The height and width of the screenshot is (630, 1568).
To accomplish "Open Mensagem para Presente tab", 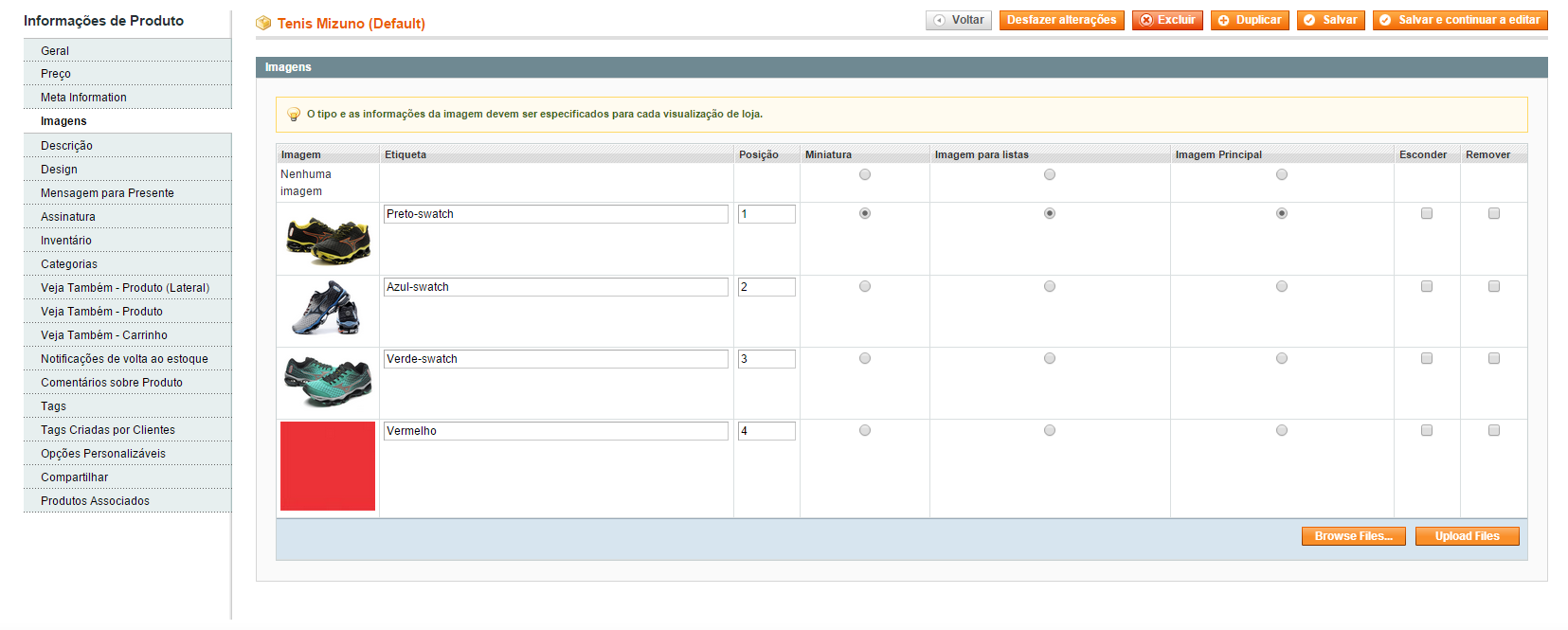I will click(127, 193).
